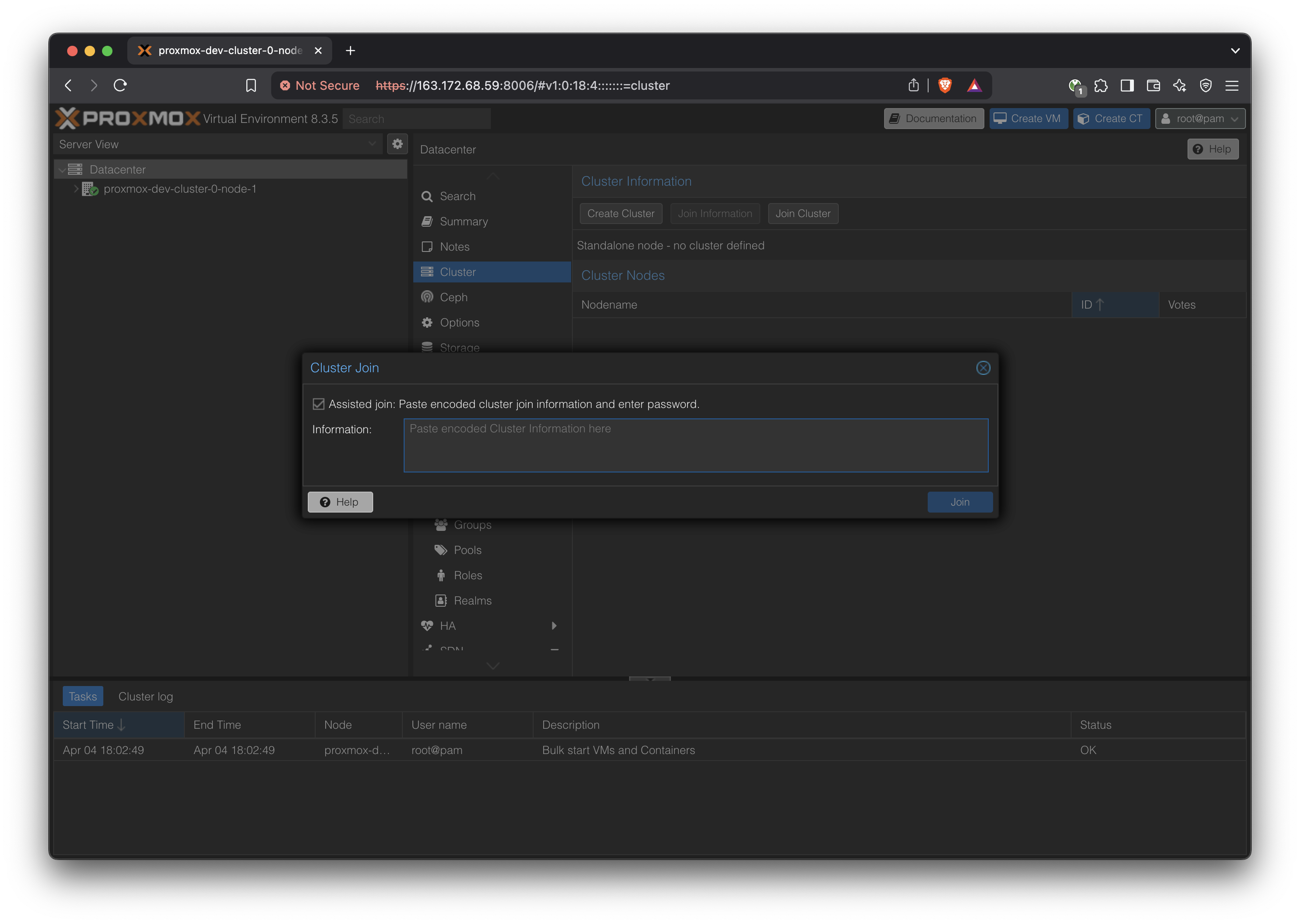
Task: Click the bookmark icon in address bar
Action: pyautogui.click(x=251, y=85)
